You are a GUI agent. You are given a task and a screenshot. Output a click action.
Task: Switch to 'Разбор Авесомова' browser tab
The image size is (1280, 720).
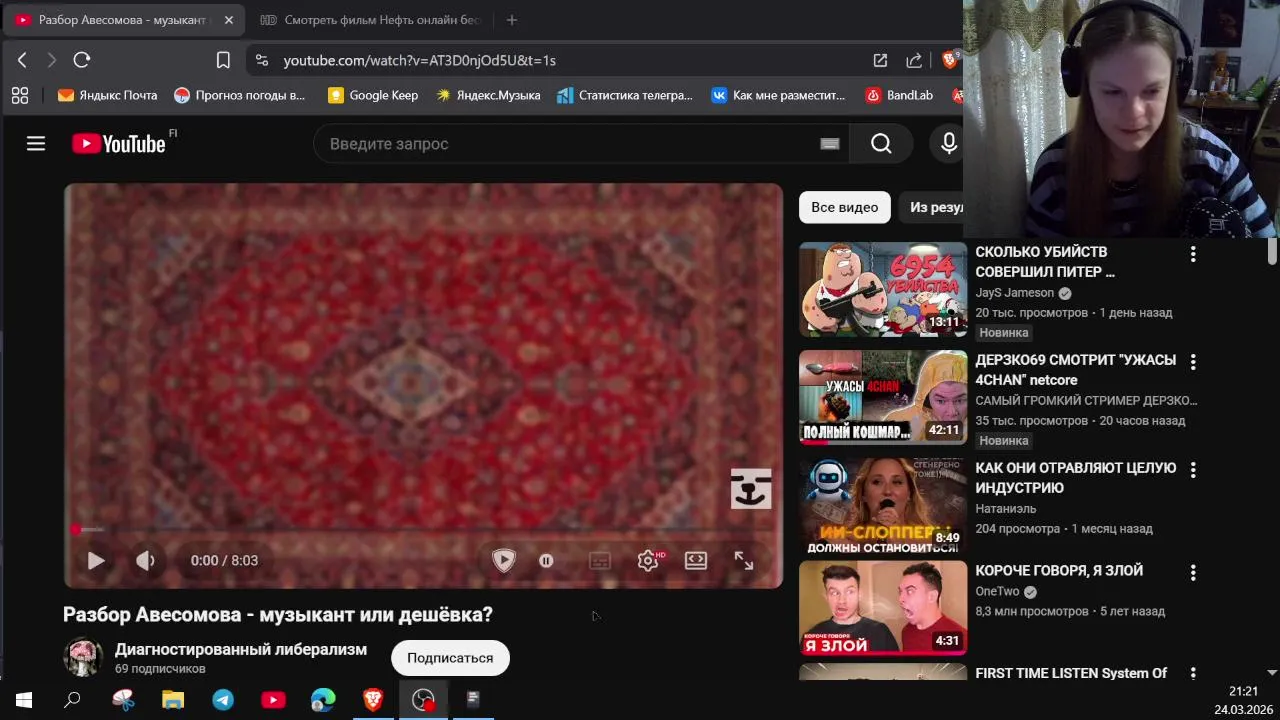click(122, 20)
